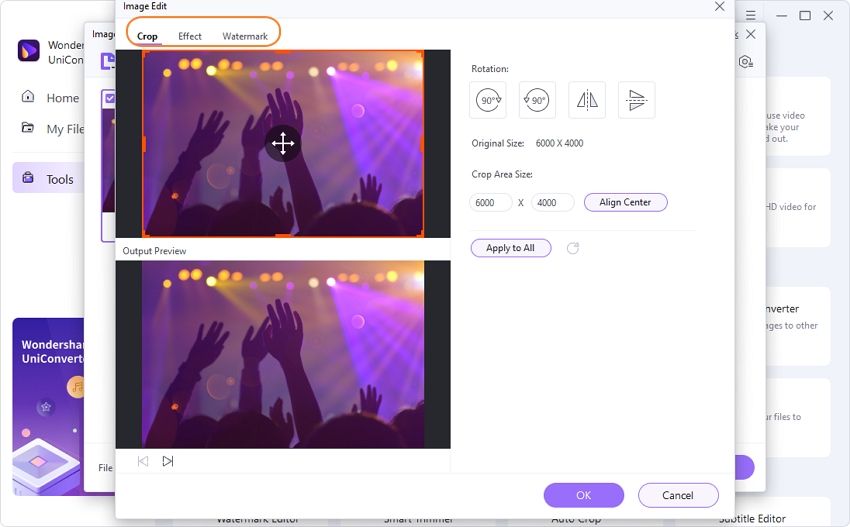Toggle the image thumbnail checkbox
Screen dimensions: 850x527
[x=110, y=98]
